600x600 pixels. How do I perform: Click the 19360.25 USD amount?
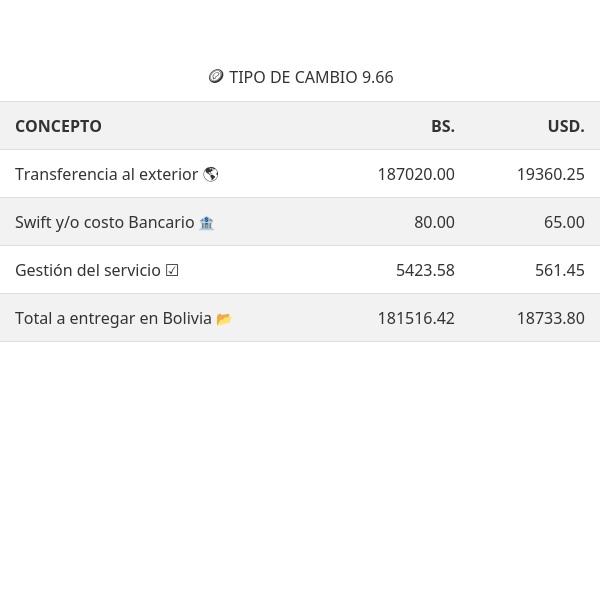(550, 174)
